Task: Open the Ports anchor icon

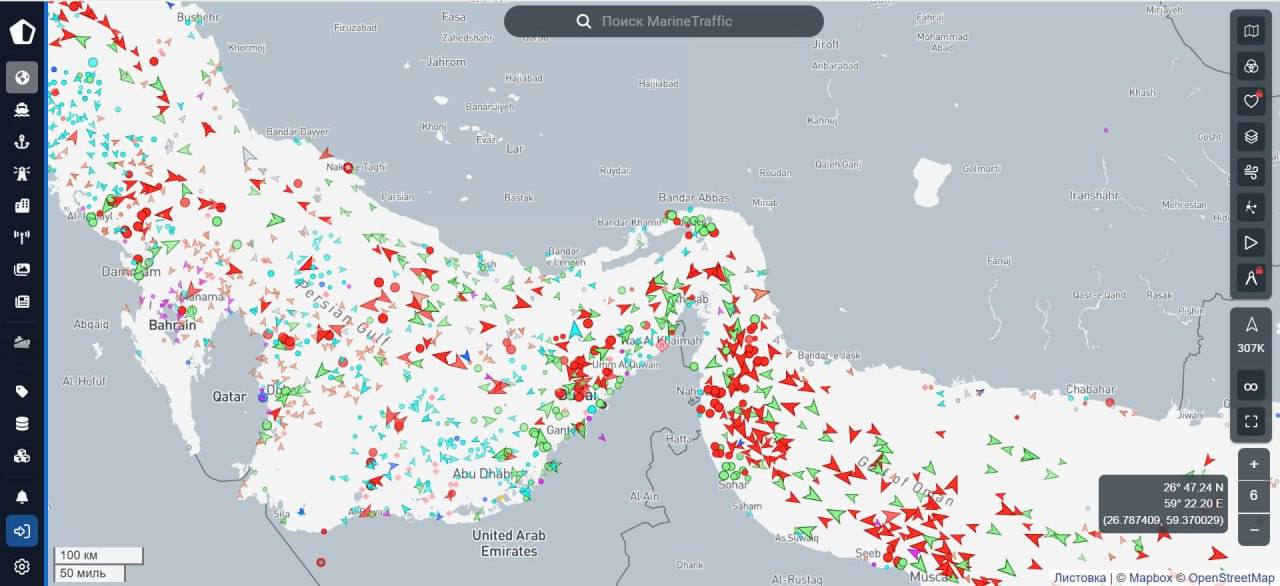Action: click(x=22, y=141)
